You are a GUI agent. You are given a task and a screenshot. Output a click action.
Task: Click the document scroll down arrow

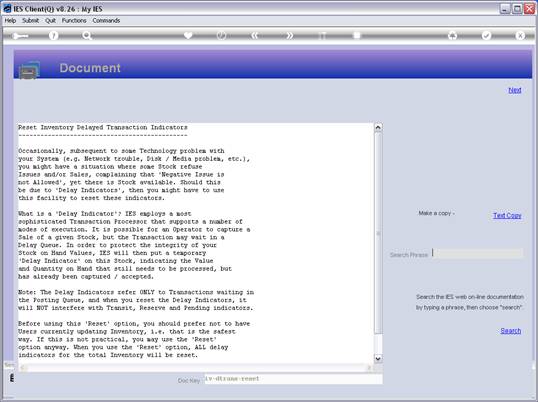pos(378,359)
